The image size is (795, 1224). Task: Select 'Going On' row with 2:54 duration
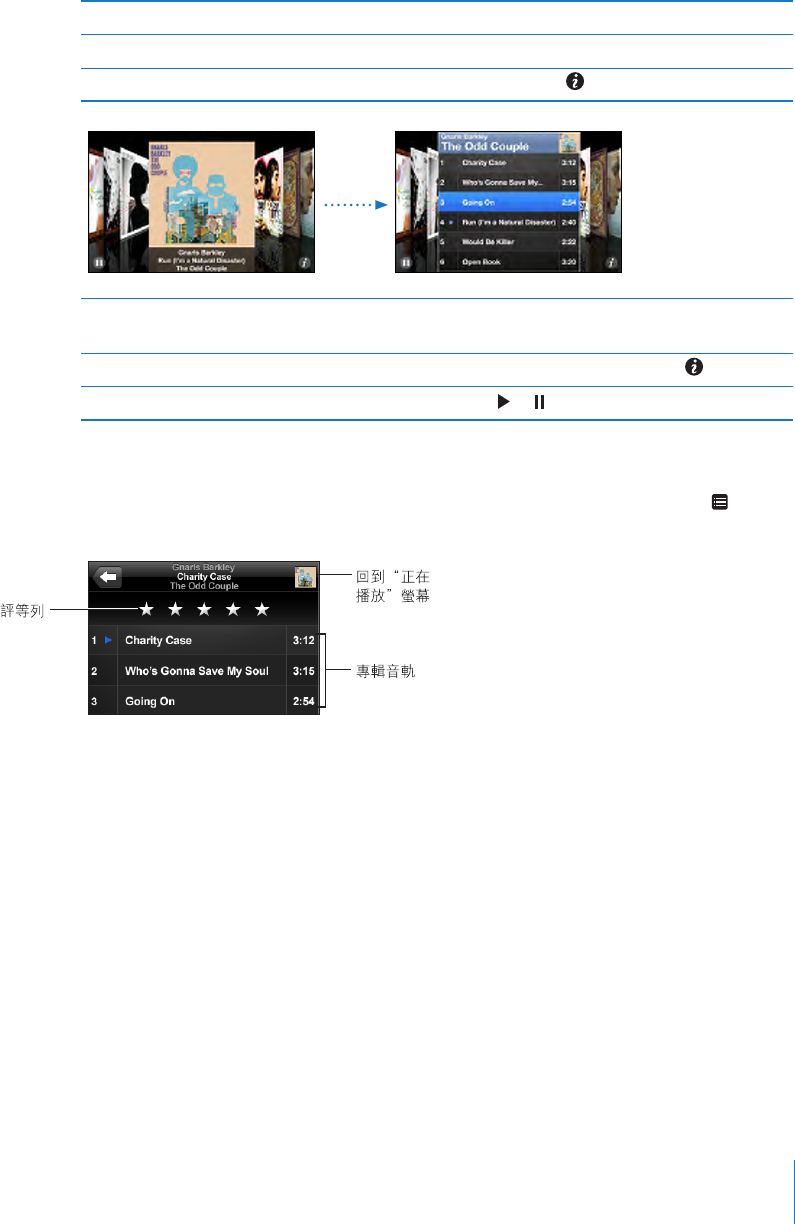point(203,702)
